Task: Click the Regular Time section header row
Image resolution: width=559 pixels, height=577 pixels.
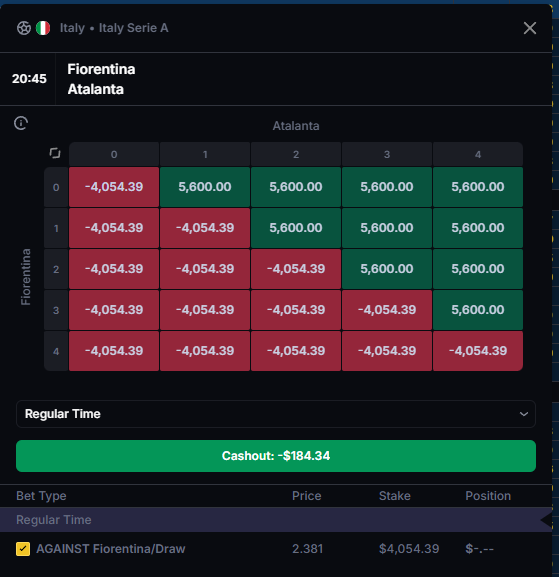Action: click(x=276, y=520)
